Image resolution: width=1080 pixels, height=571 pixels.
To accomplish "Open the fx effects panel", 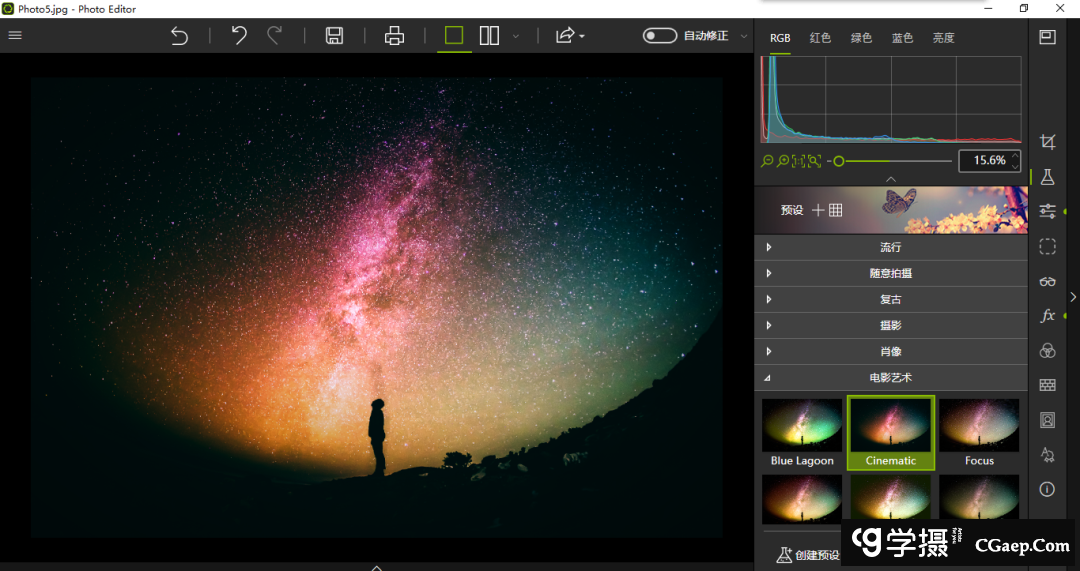I will coord(1047,316).
